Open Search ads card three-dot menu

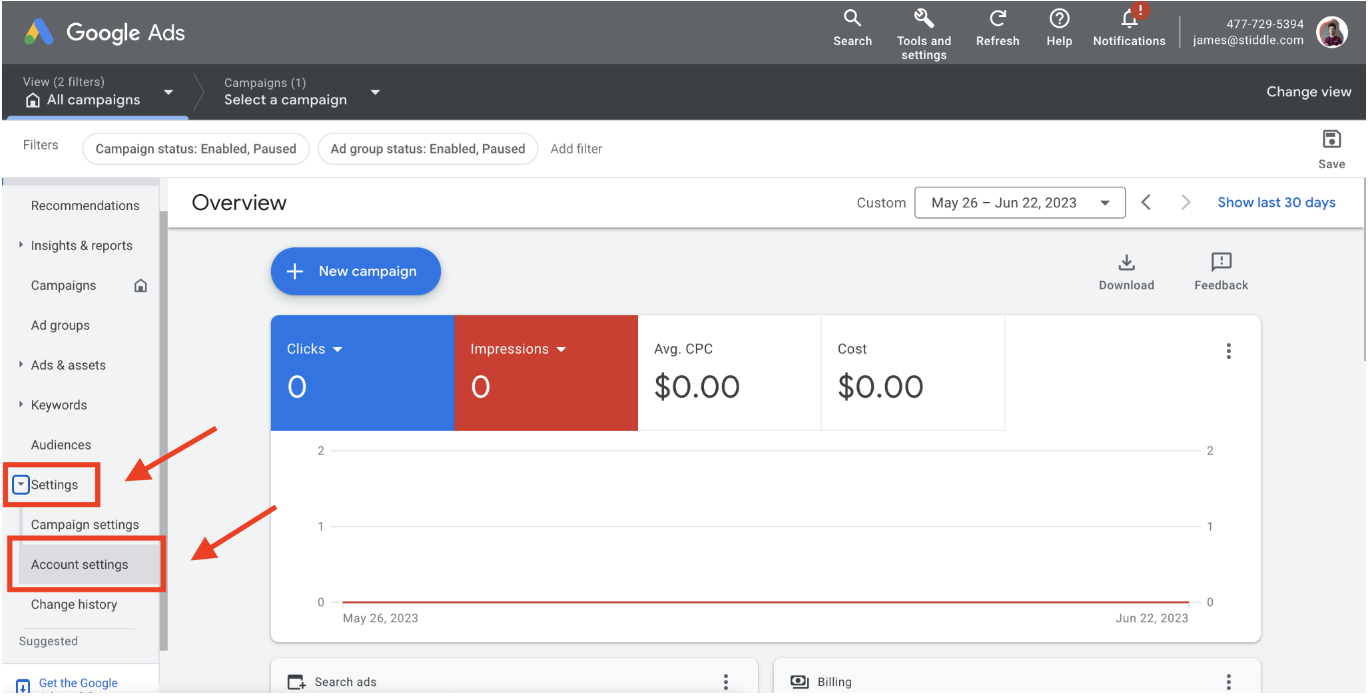726,682
